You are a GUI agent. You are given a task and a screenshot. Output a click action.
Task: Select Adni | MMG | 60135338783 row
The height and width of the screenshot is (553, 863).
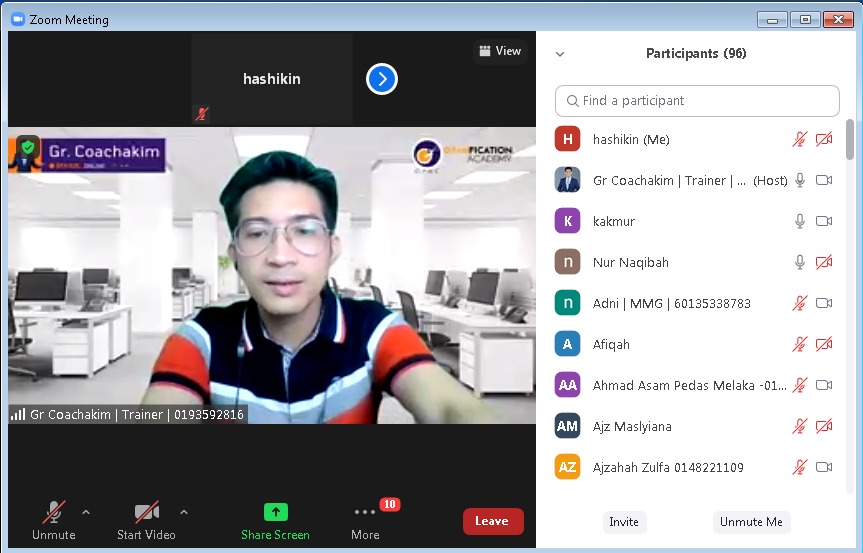[695, 303]
